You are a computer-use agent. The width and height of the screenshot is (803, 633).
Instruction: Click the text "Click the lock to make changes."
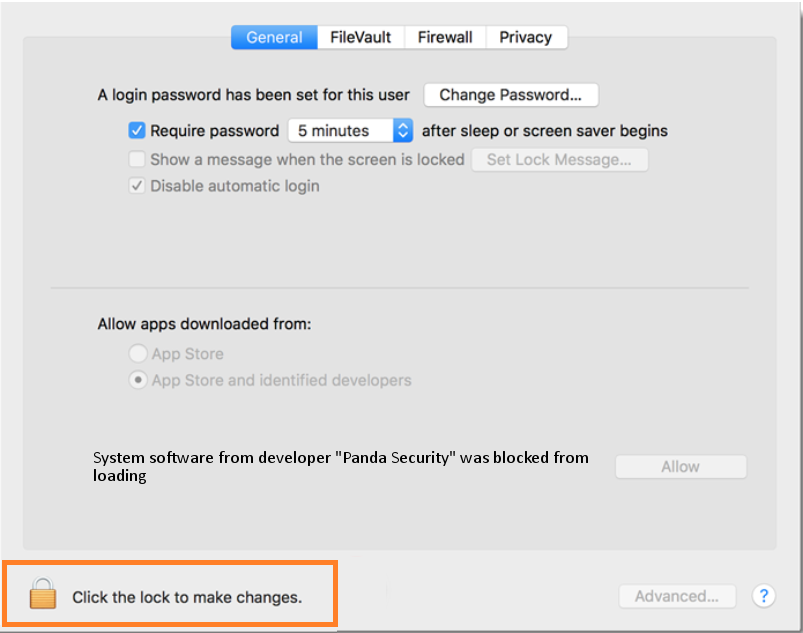[187, 597]
